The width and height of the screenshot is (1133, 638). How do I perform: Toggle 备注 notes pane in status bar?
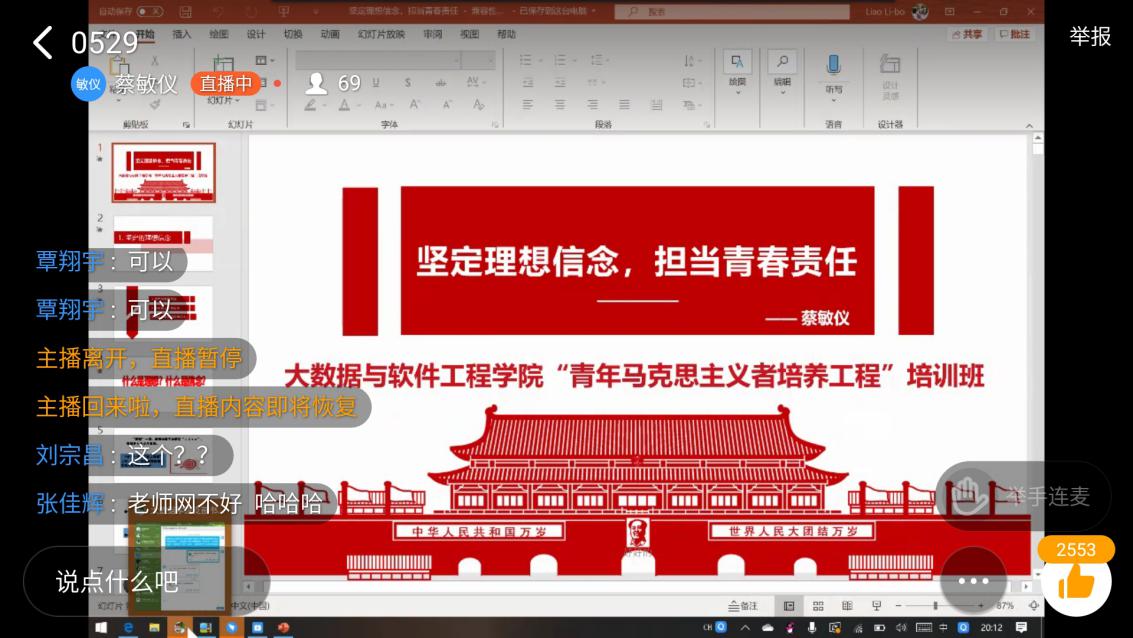click(x=743, y=606)
